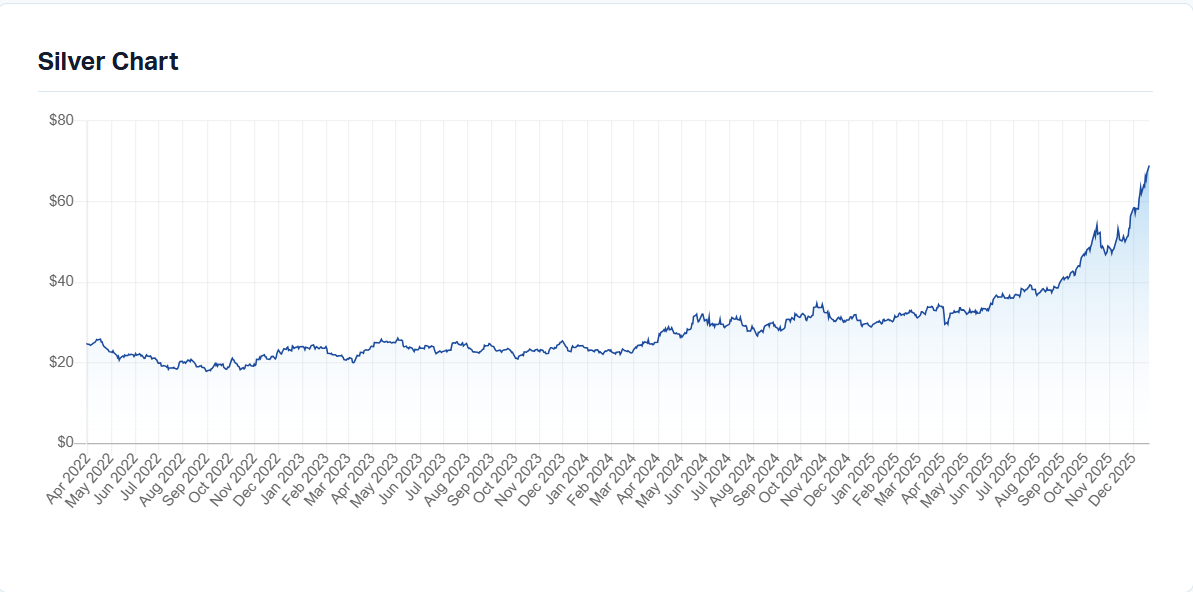Click the Jun 2022 x-axis label
The height and width of the screenshot is (592, 1193).
(x=115, y=478)
